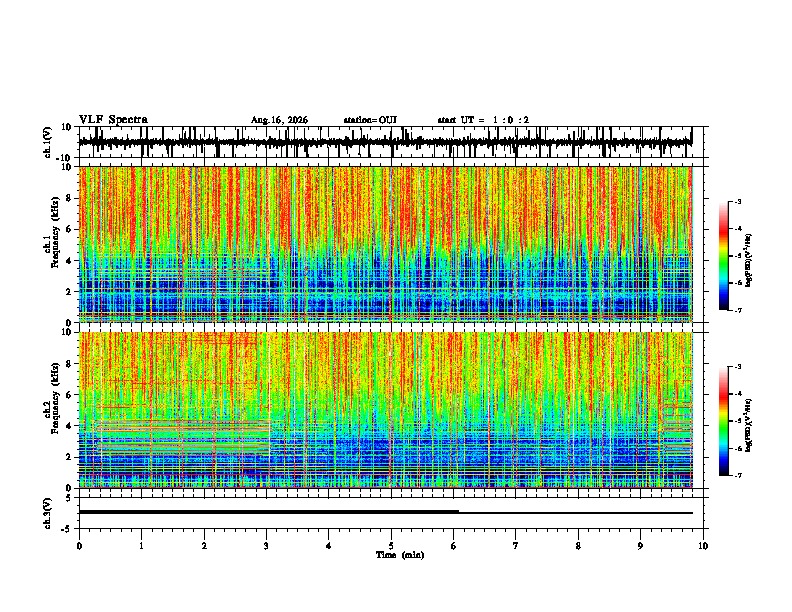
Task: Click time axis tick label "5"
Action: [x=391, y=546]
